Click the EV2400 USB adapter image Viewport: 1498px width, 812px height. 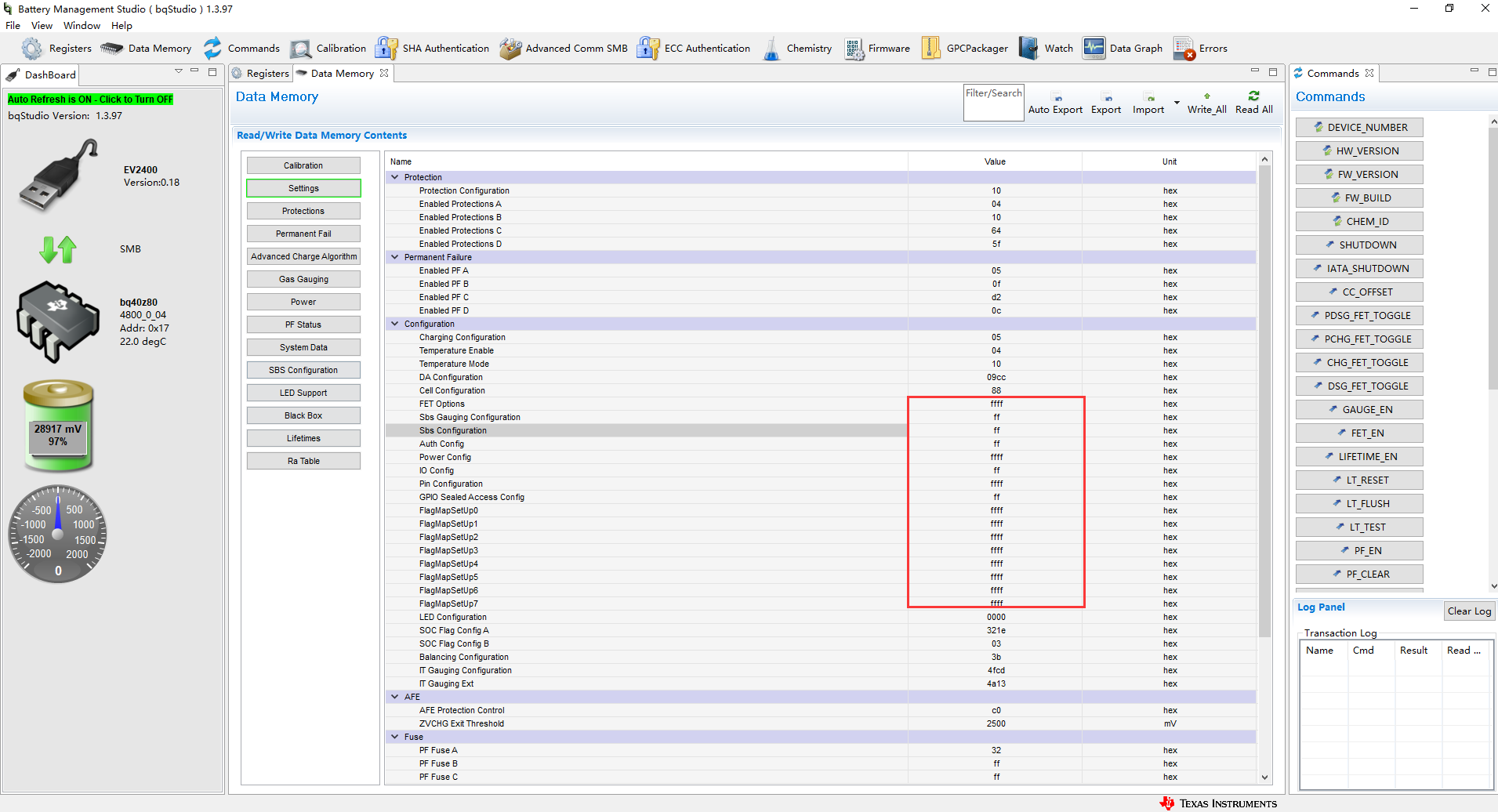point(59,175)
